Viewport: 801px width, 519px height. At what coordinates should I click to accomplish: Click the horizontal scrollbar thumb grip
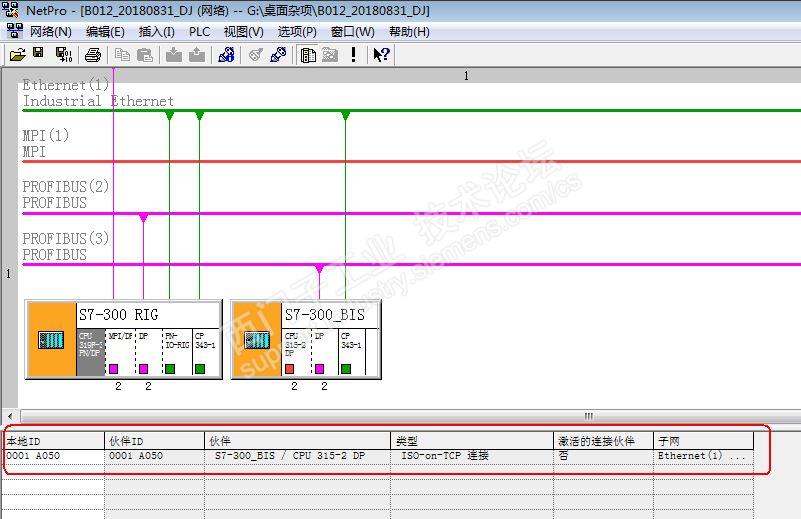(588, 416)
